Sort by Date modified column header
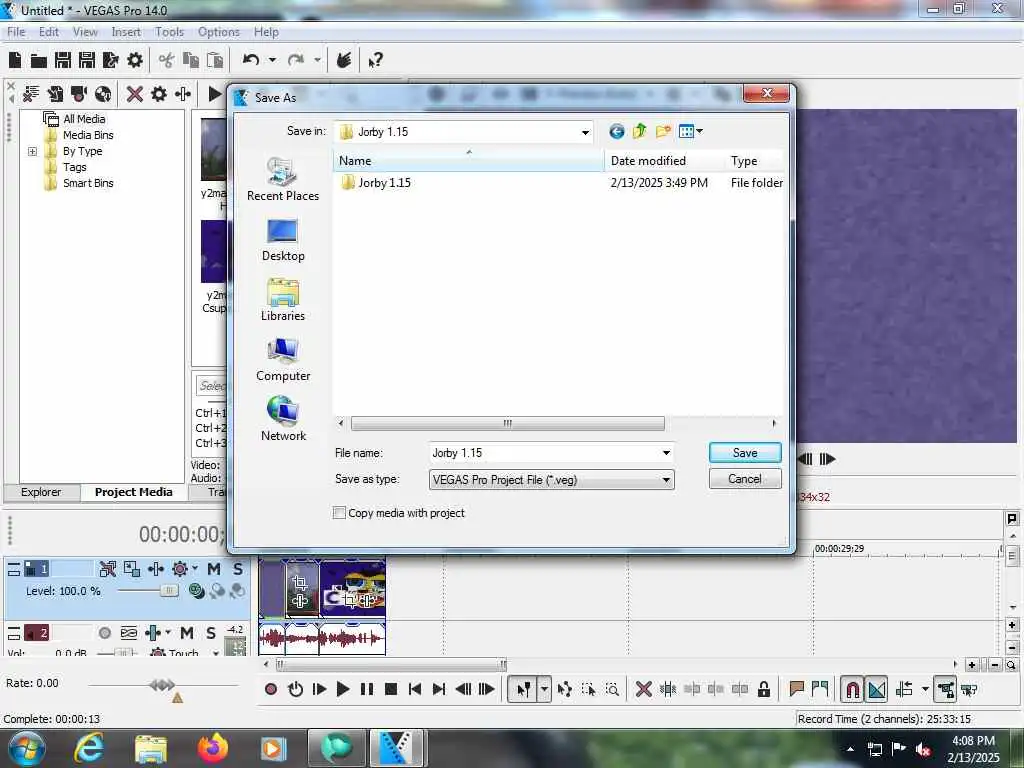The height and width of the screenshot is (768, 1024). click(665, 161)
